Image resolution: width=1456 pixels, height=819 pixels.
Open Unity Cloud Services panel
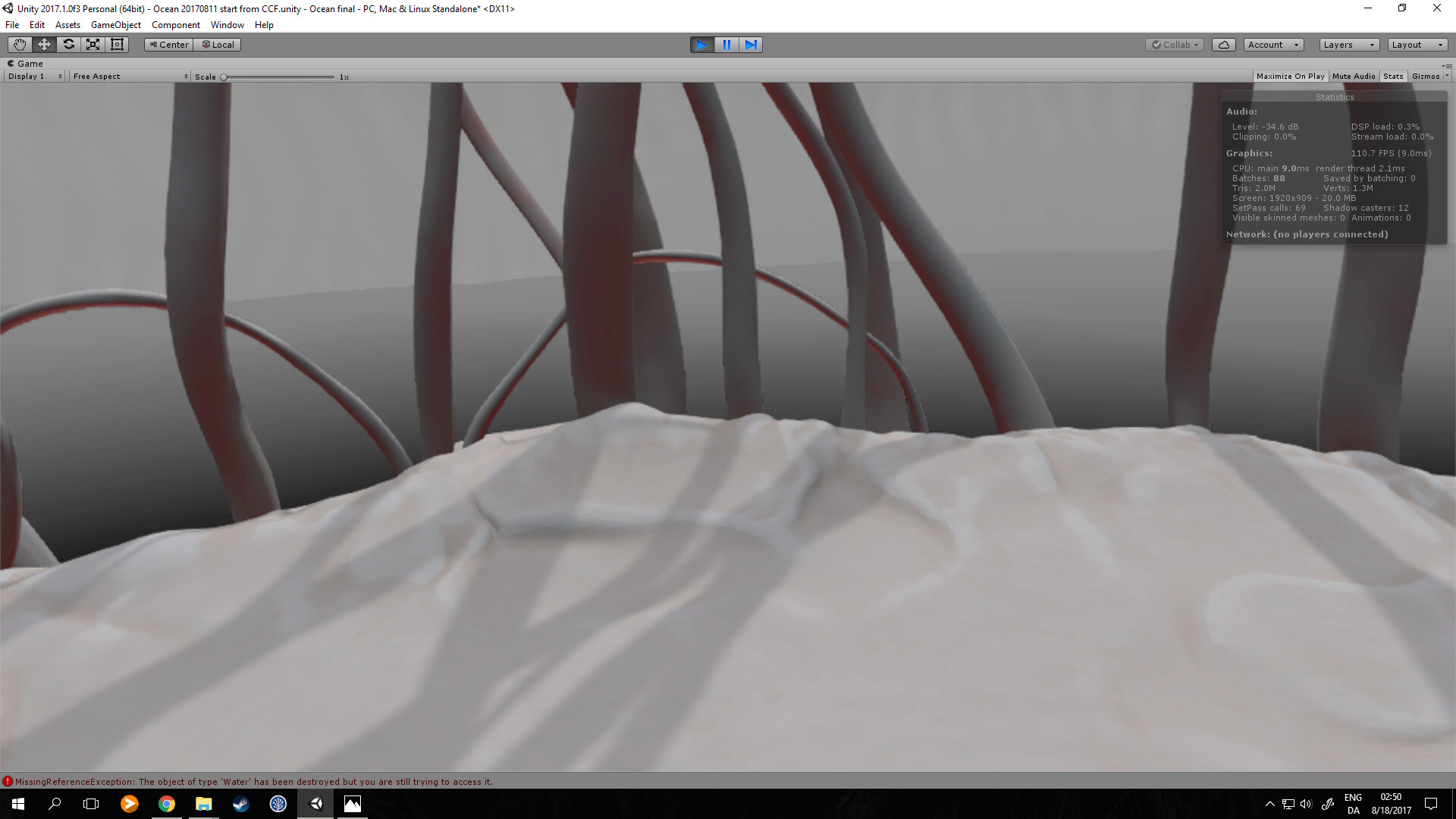click(1224, 44)
